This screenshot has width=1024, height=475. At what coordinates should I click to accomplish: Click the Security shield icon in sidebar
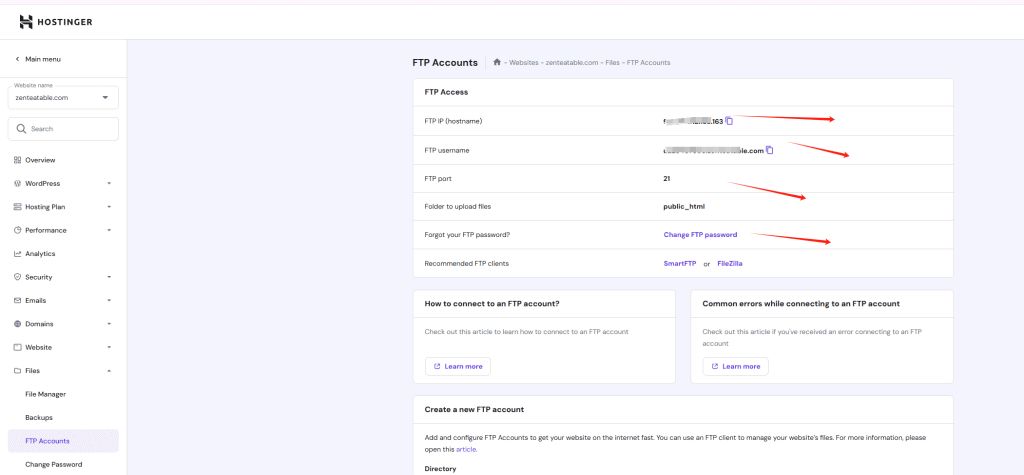tap(17, 277)
